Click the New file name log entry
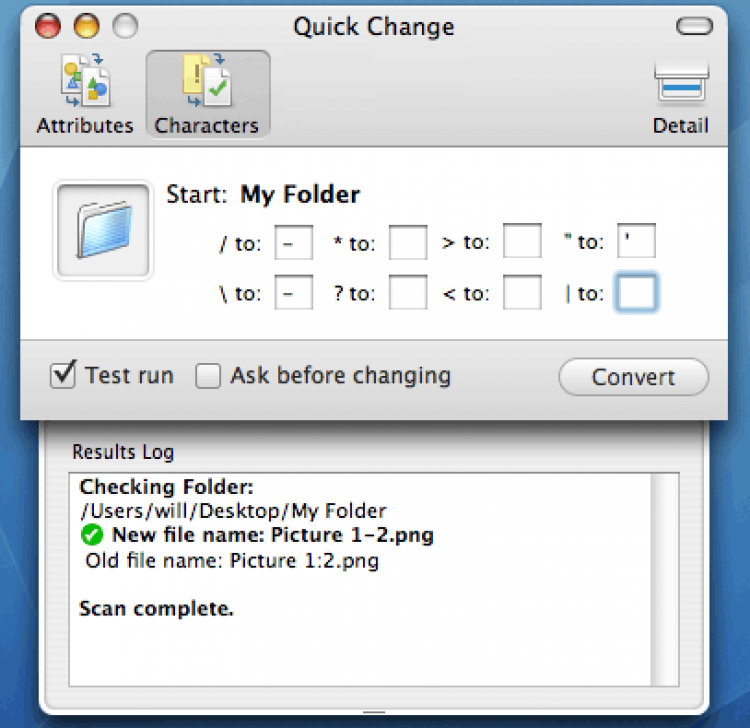The width and height of the screenshot is (750, 728). pos(272,536)
